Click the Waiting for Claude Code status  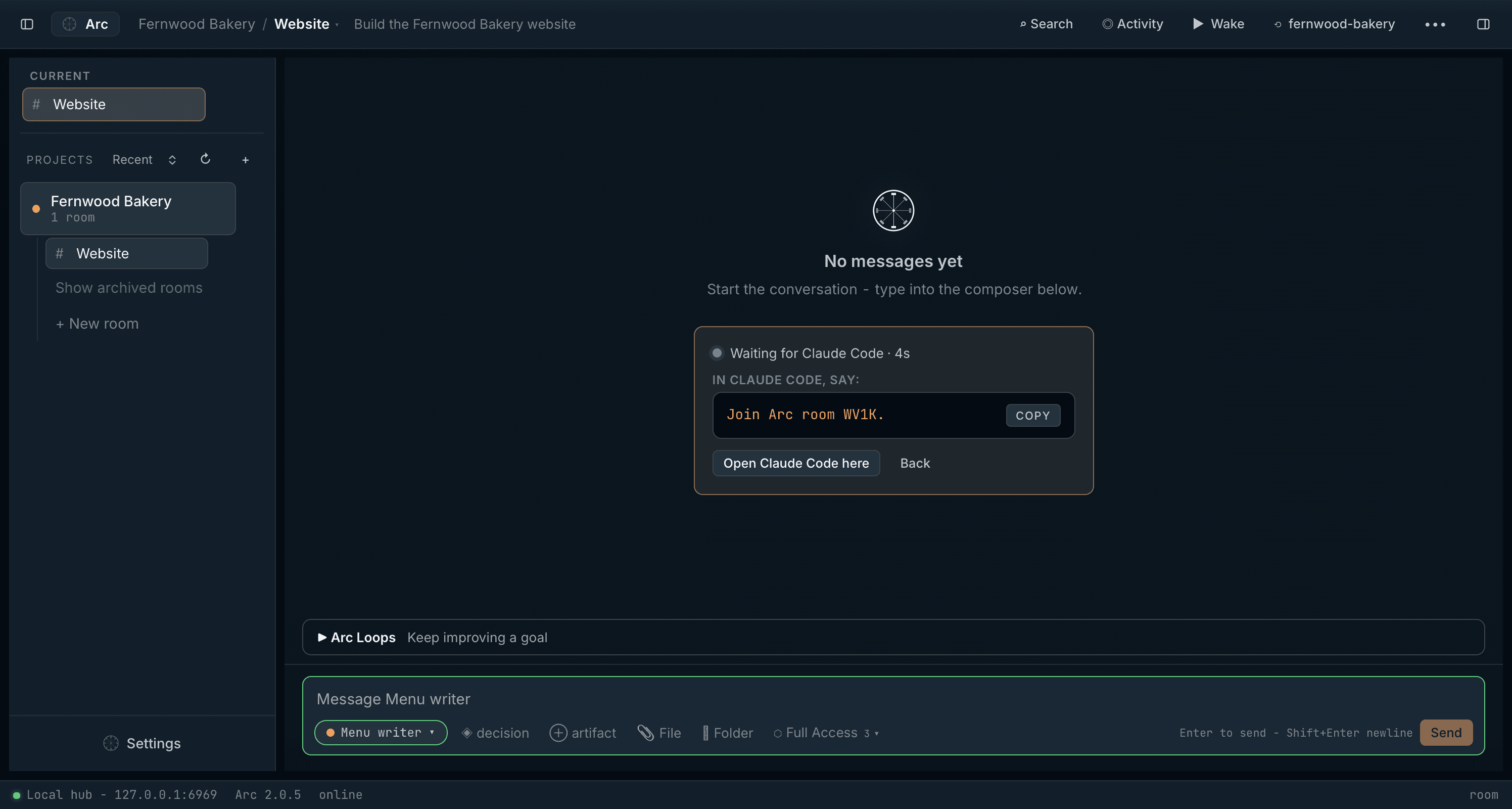click(x=811, y=353)
